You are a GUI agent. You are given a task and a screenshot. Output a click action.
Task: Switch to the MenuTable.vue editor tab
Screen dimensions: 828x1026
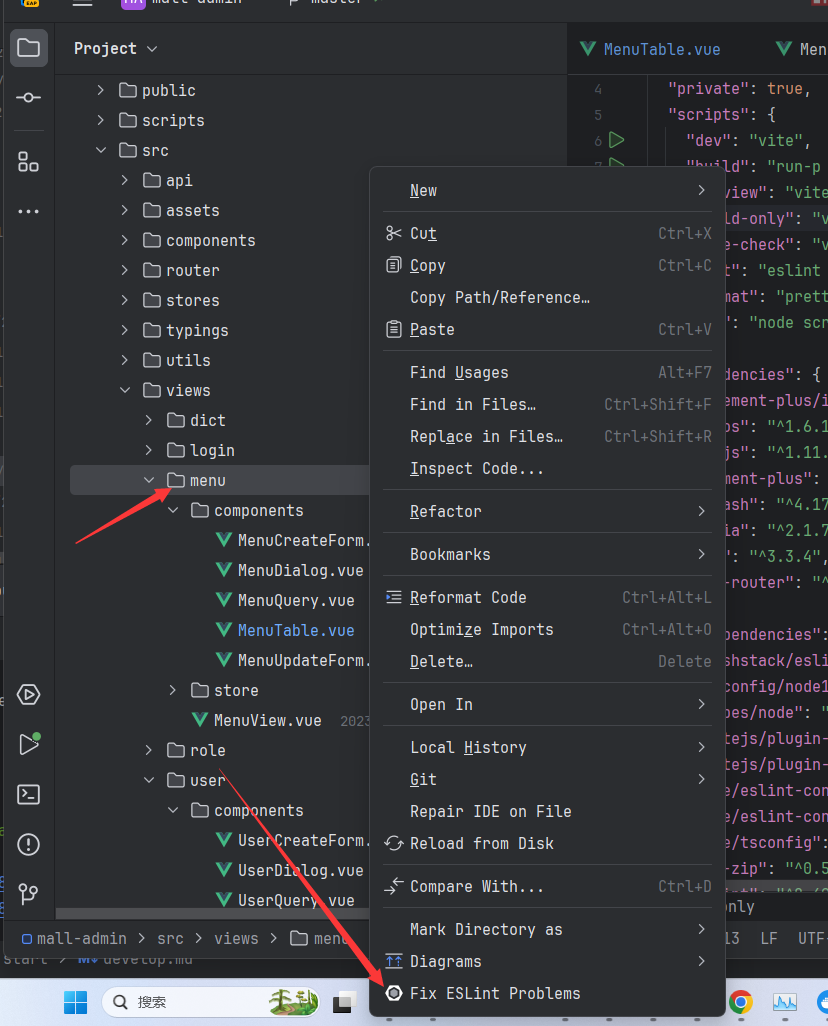click(661, 49)
